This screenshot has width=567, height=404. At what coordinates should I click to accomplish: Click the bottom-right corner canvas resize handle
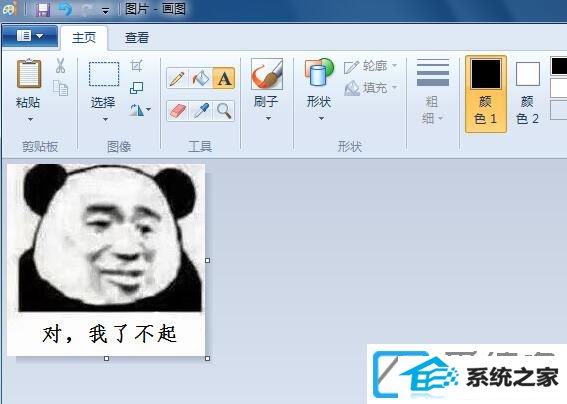208,358
